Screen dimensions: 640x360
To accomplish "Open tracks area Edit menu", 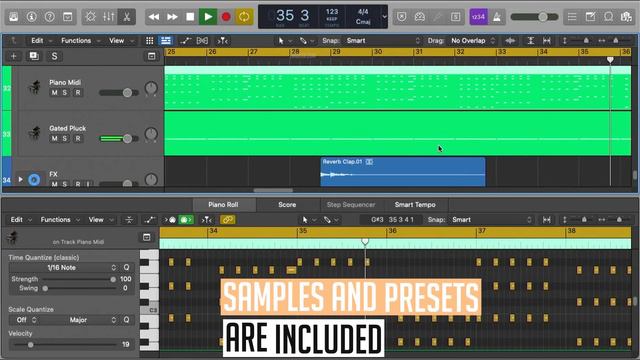I will point(42,40).
